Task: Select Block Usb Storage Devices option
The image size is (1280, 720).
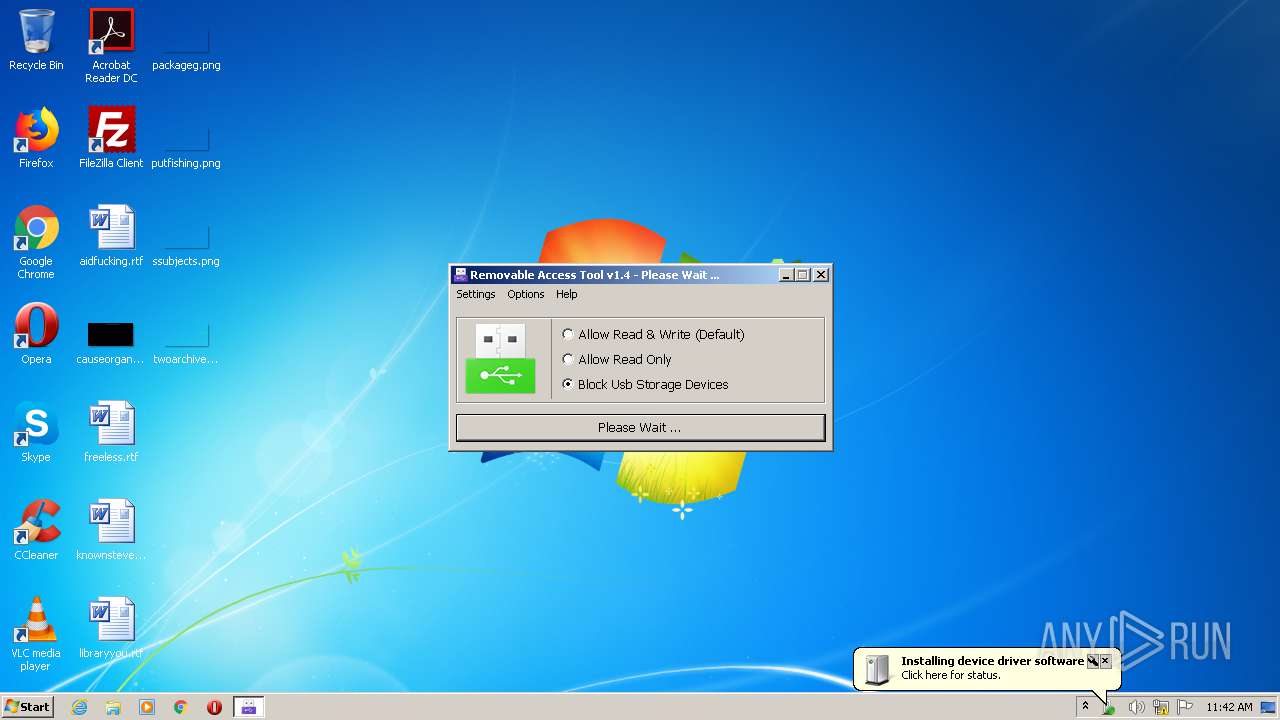Action: pyautogui.click(x=645, y=384)
